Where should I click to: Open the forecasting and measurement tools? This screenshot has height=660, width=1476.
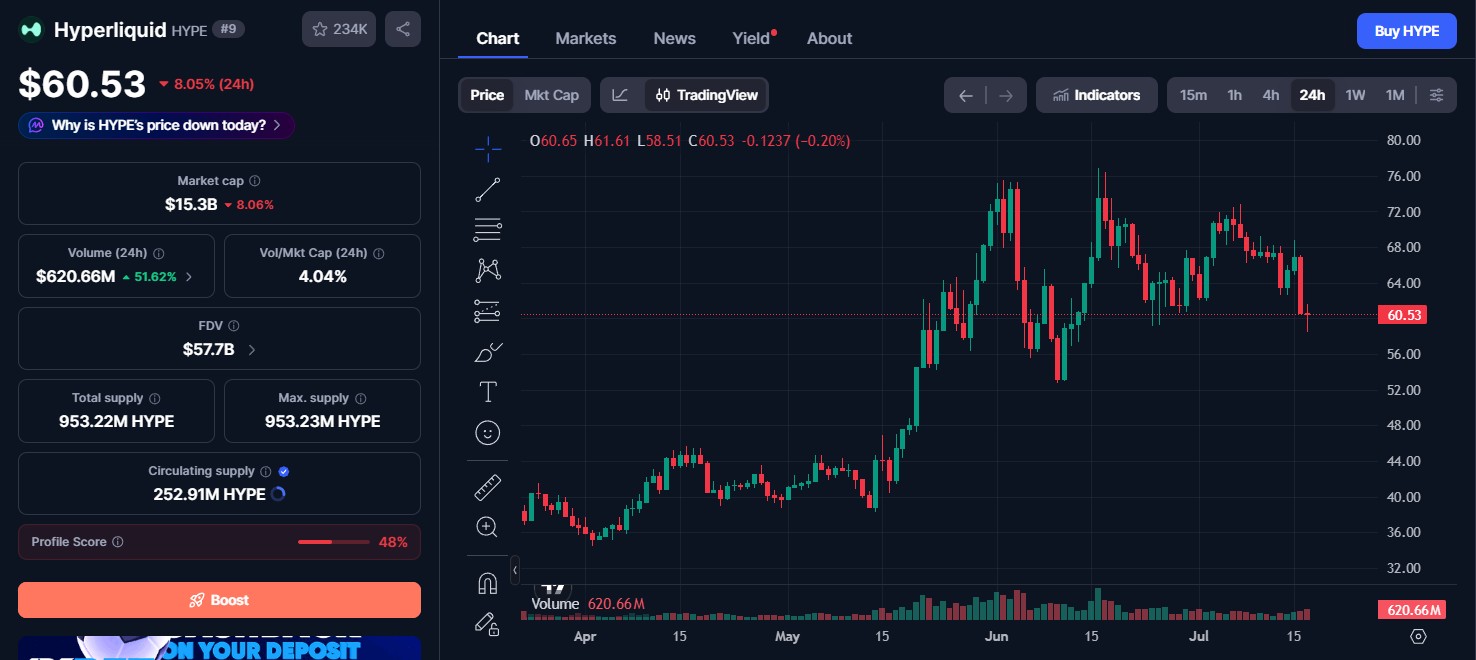[x=488, y=311]
